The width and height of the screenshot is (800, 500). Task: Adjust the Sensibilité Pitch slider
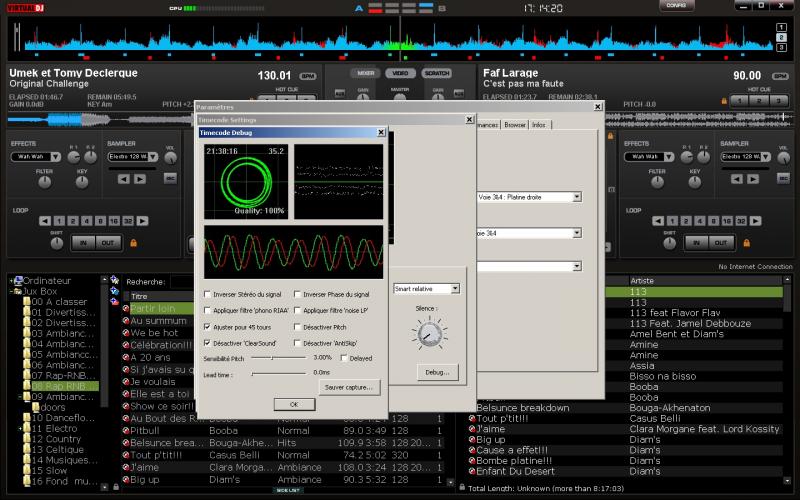coord(272,357)
